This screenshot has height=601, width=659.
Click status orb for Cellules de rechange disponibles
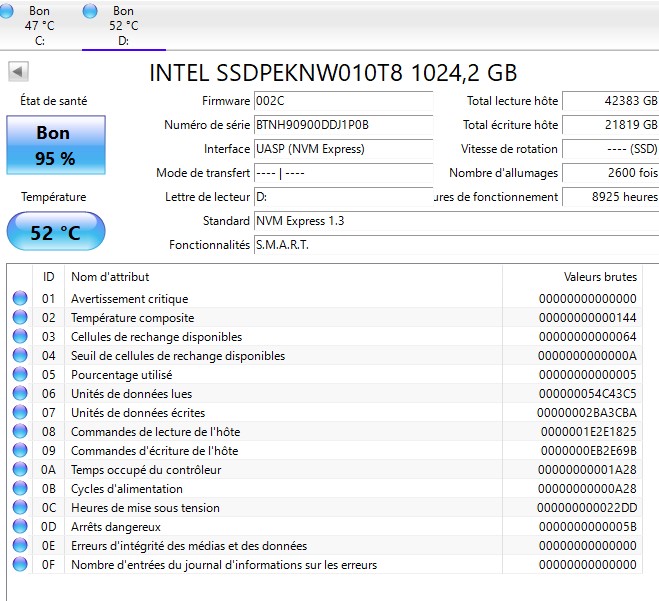coord(20,336)
